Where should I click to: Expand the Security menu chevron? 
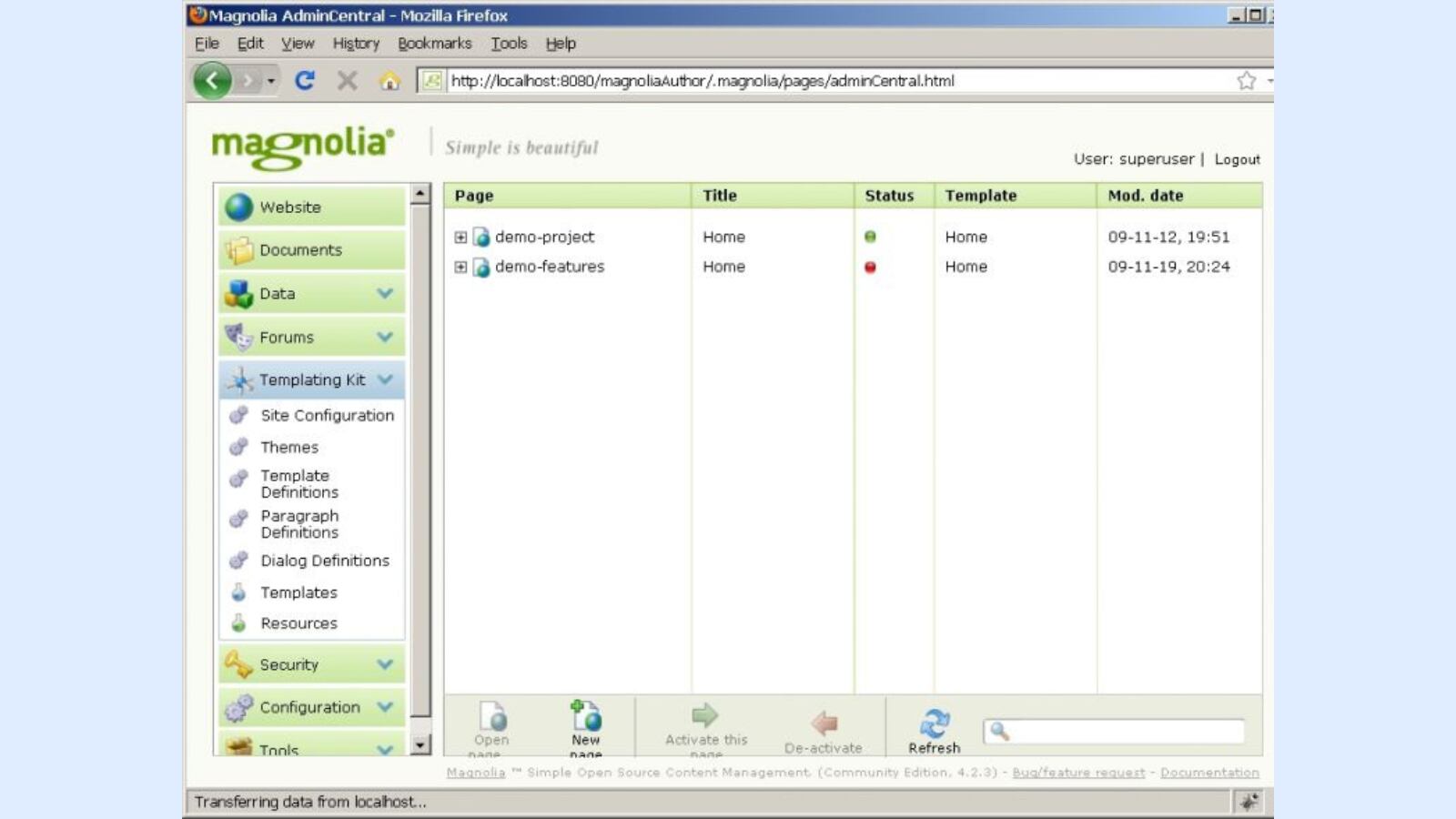(x=385, y=664)
